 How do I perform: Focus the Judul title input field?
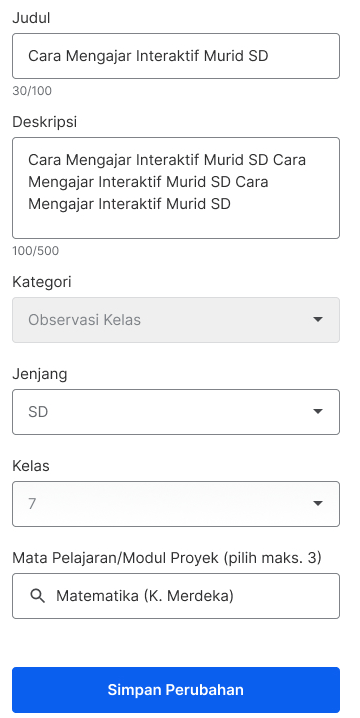point(176,56)
